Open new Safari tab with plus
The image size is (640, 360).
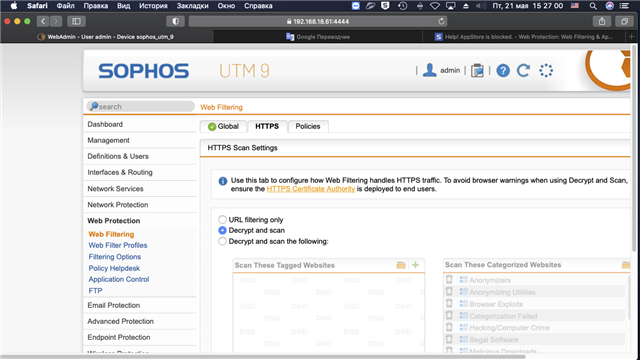coord(631,37)
